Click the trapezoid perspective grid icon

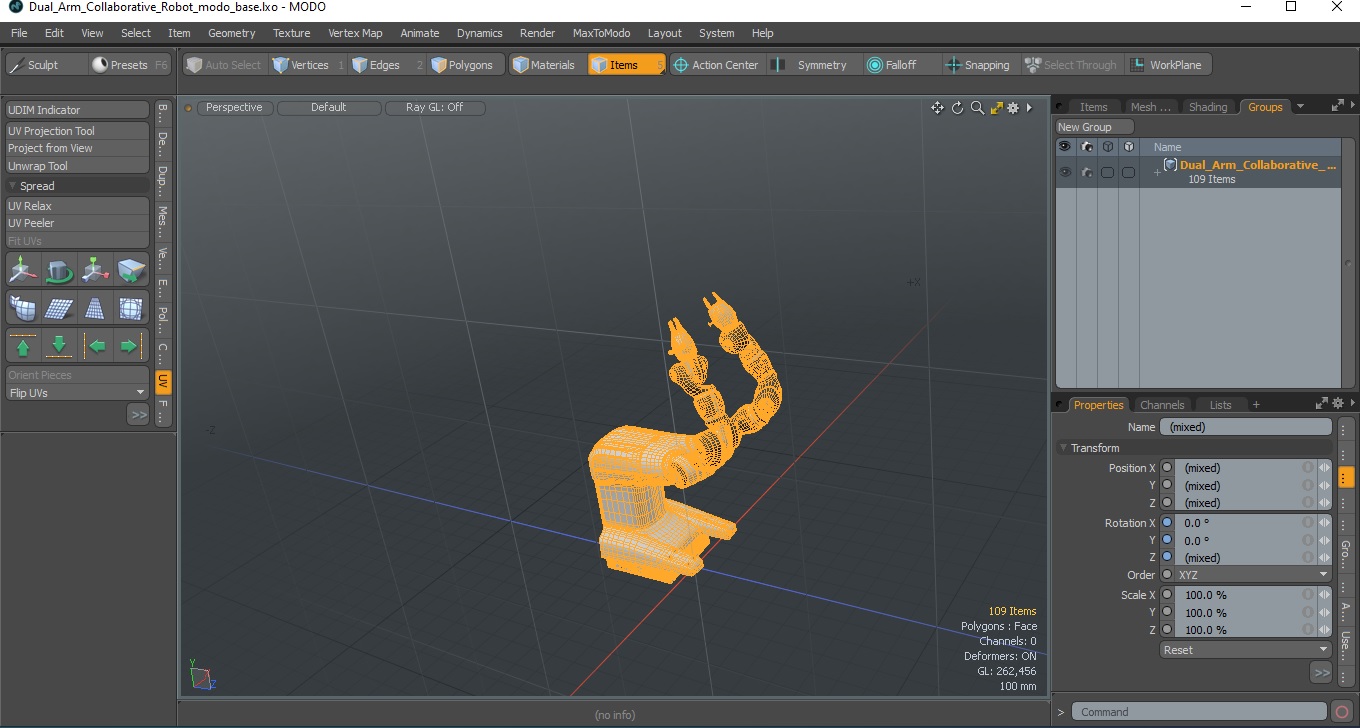coord(96,307)
